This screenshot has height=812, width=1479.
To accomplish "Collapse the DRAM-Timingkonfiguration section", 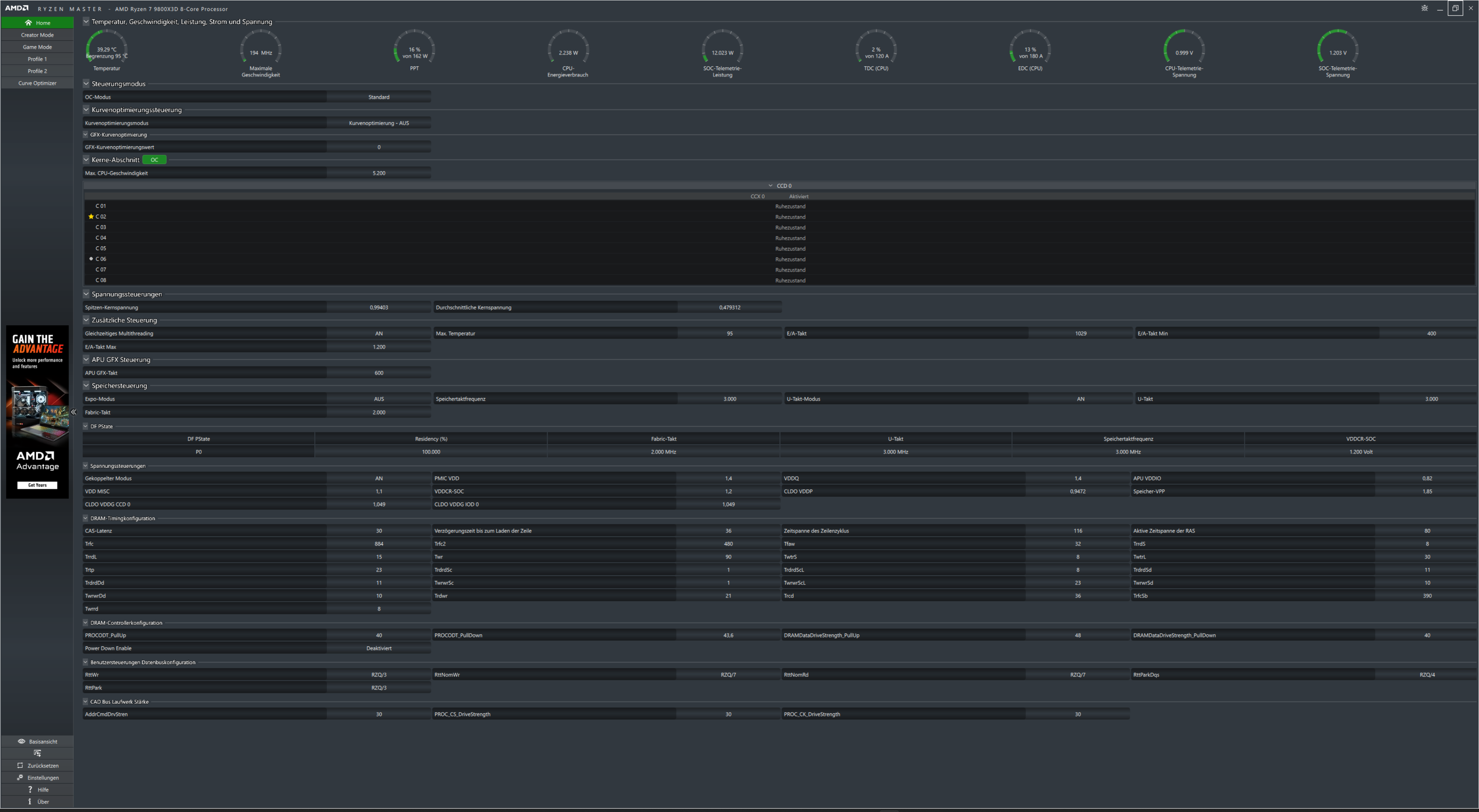I will pos(86,518).
